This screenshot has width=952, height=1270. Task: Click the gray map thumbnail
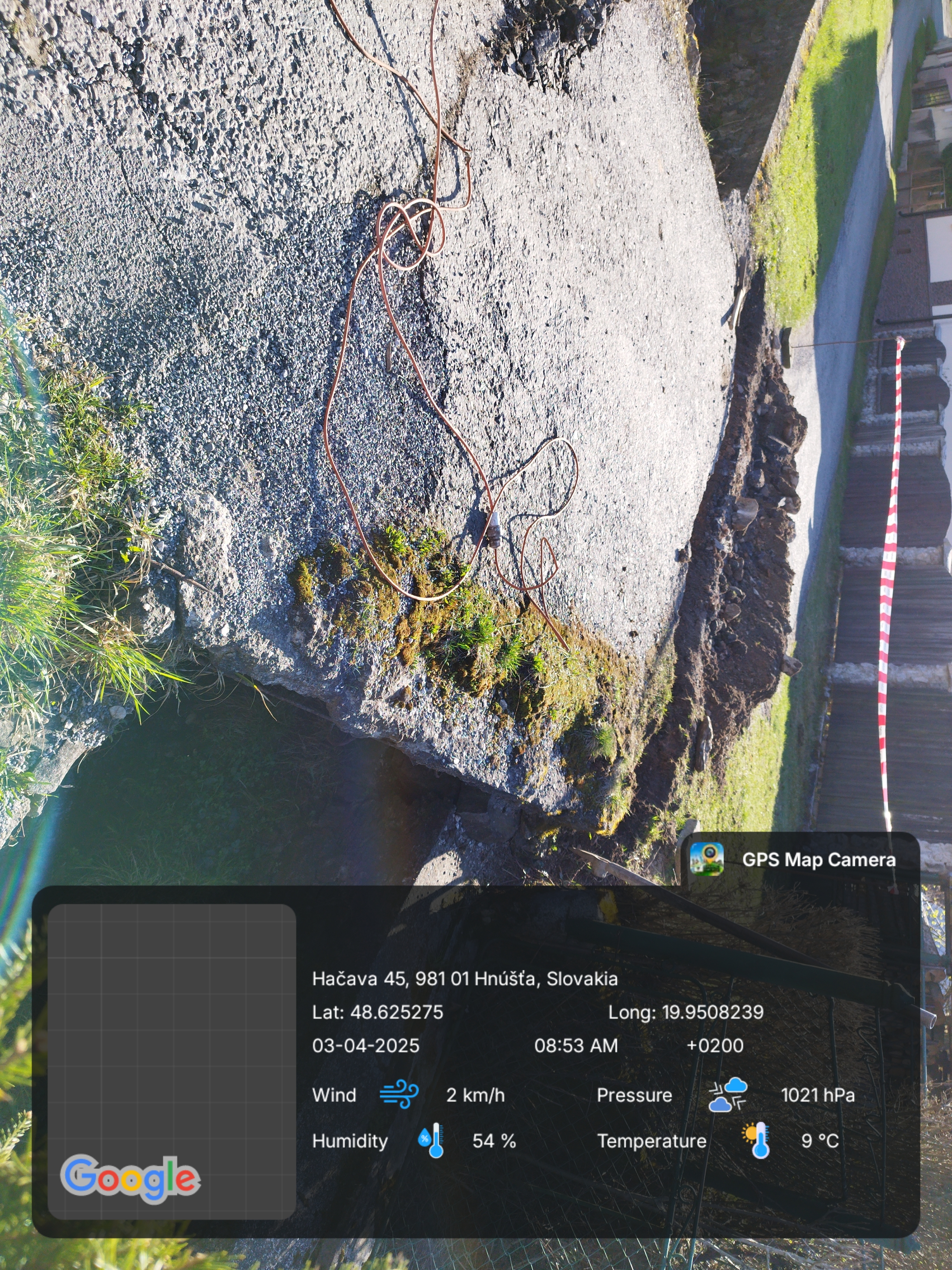point(172,1062)
